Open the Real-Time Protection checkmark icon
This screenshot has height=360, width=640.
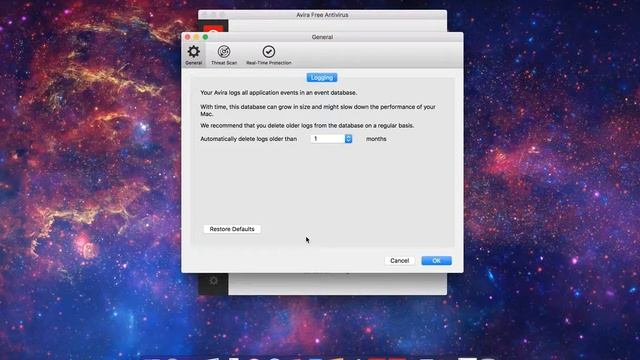click(x=269, y=52)
